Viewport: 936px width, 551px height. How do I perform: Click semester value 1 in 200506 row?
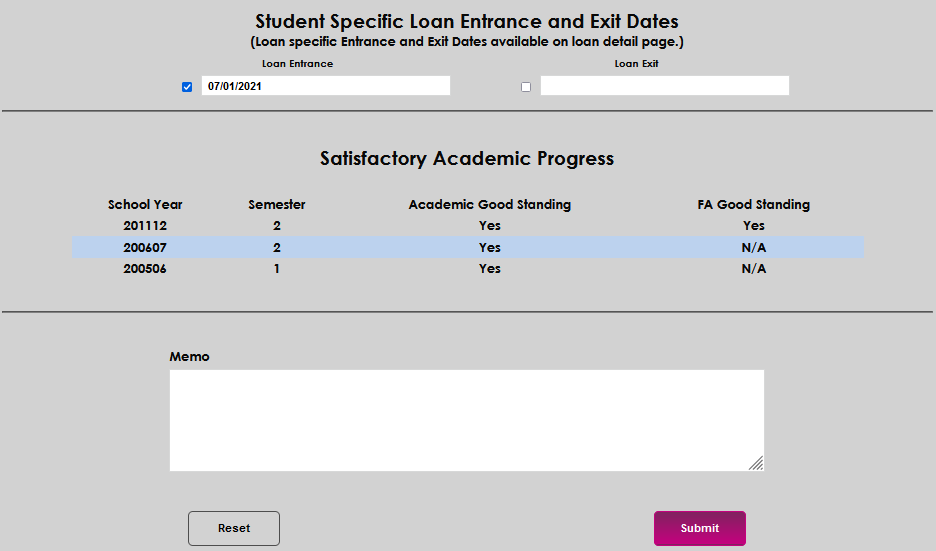277,269
